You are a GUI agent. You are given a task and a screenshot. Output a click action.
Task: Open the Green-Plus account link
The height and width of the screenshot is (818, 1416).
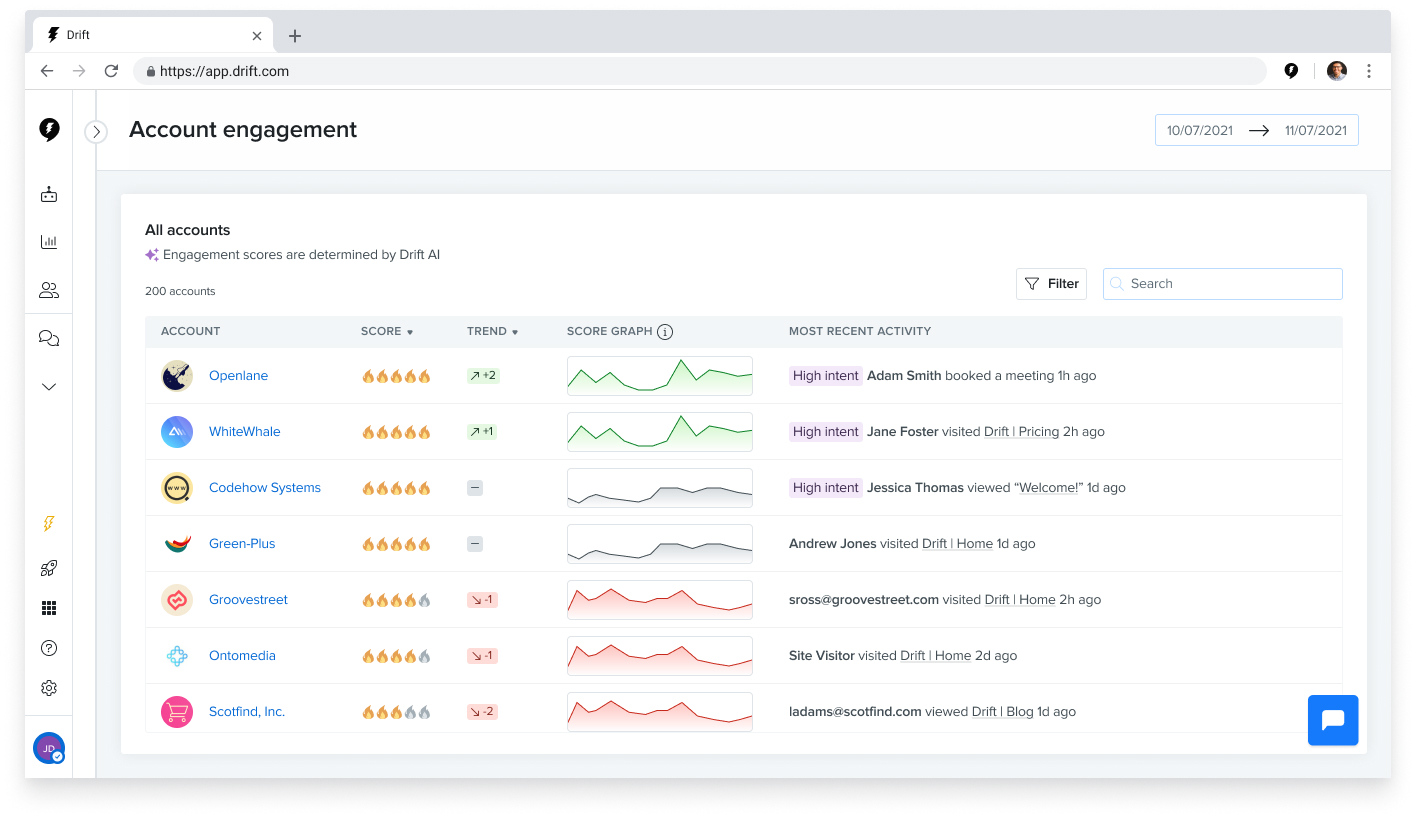coord(242,544)
